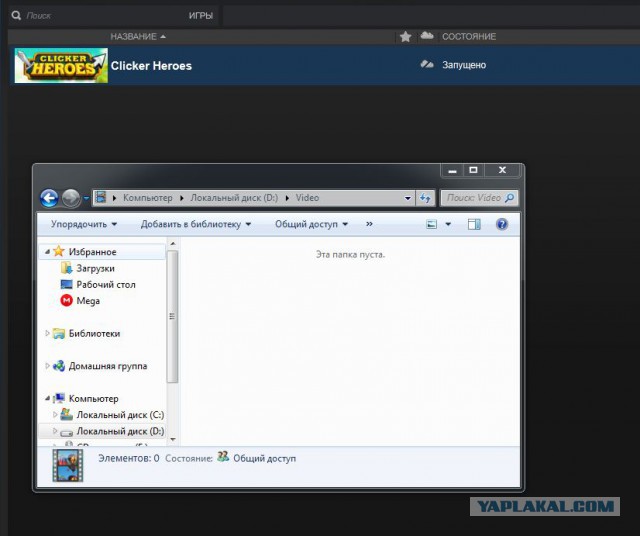Refresh the Video folder view
Viewport: 640px width, 536px height.
coord(425,198)
